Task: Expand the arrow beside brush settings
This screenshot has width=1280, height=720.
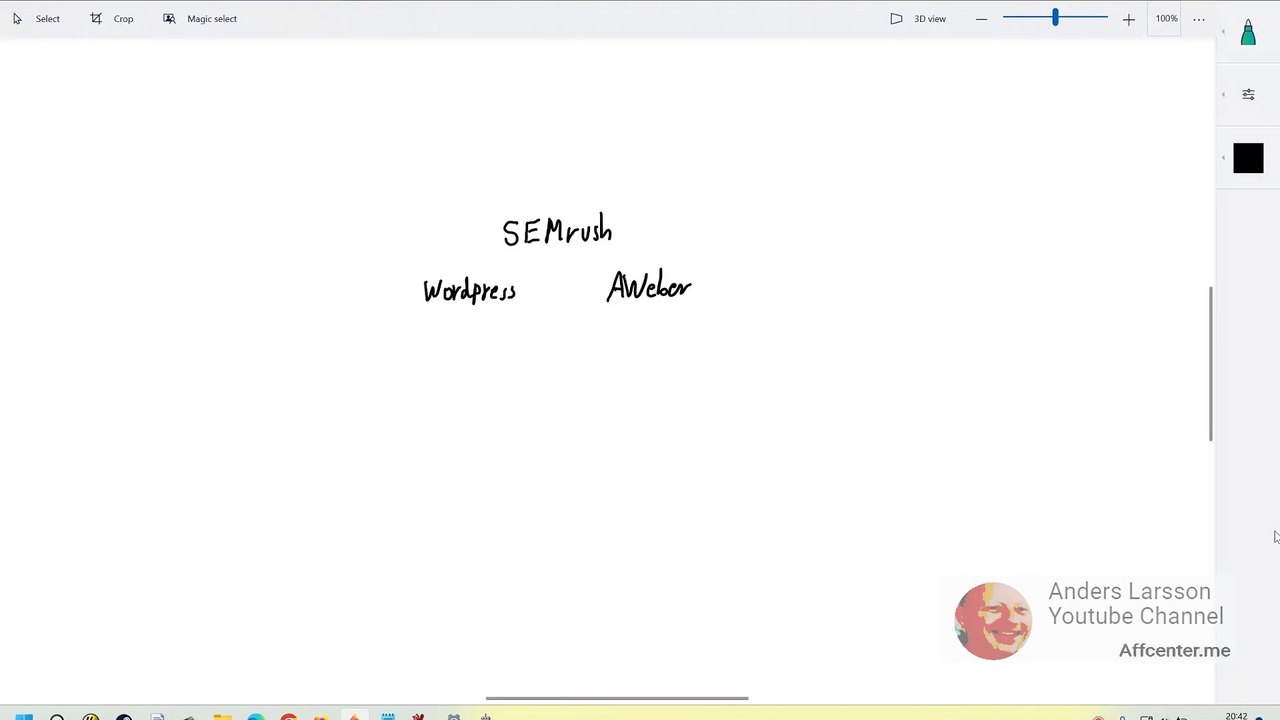Action: pos(1223,94)
